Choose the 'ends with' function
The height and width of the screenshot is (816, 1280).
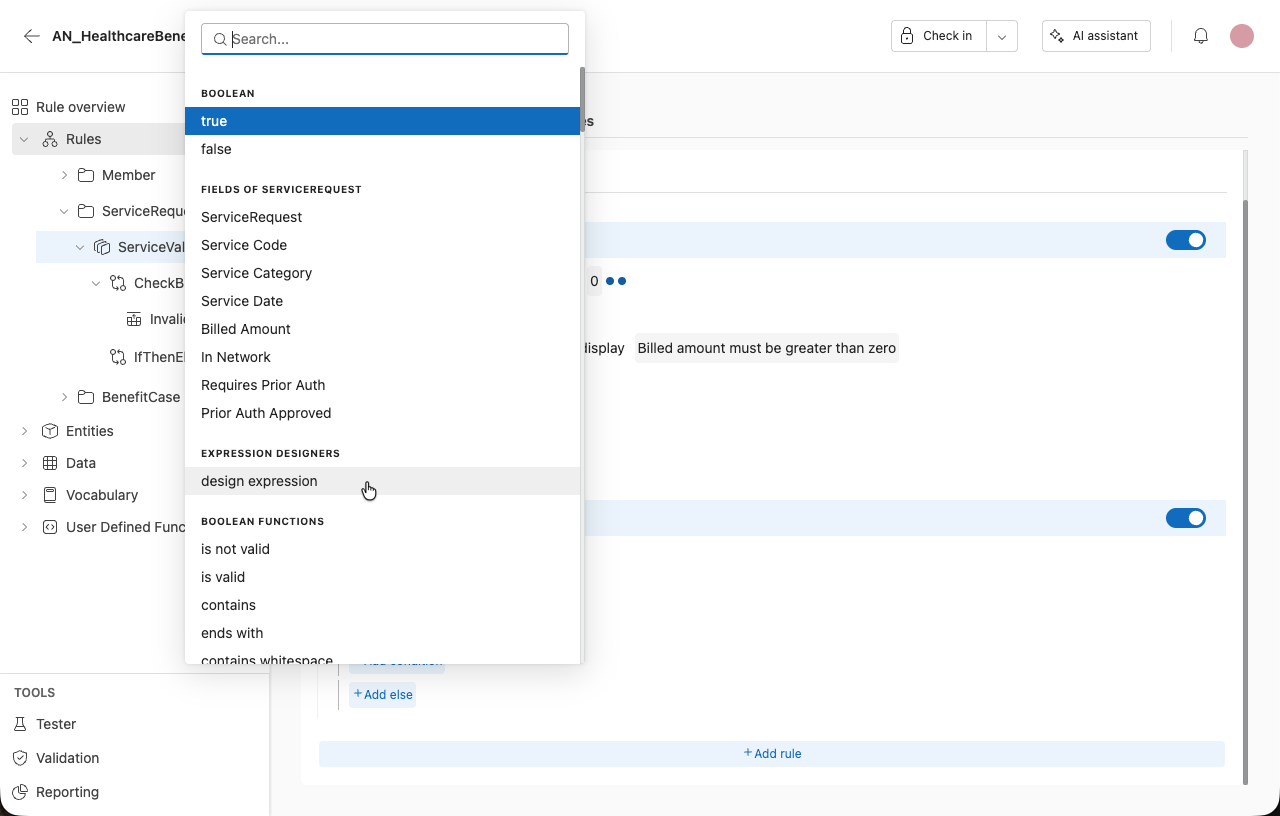coord(382,633)
